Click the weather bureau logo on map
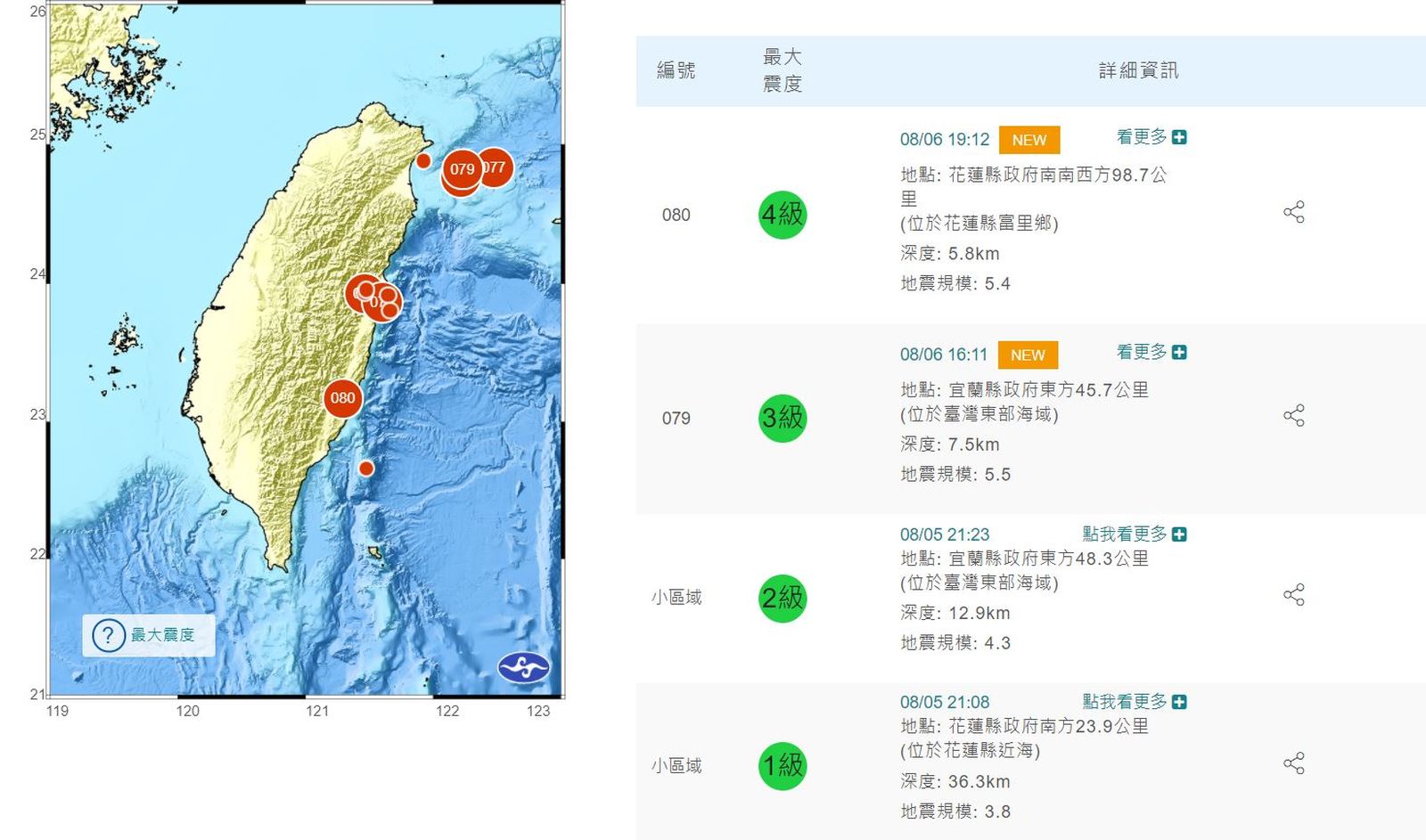The height and width of the screenshot is (840, 1426). click(523, 667)
